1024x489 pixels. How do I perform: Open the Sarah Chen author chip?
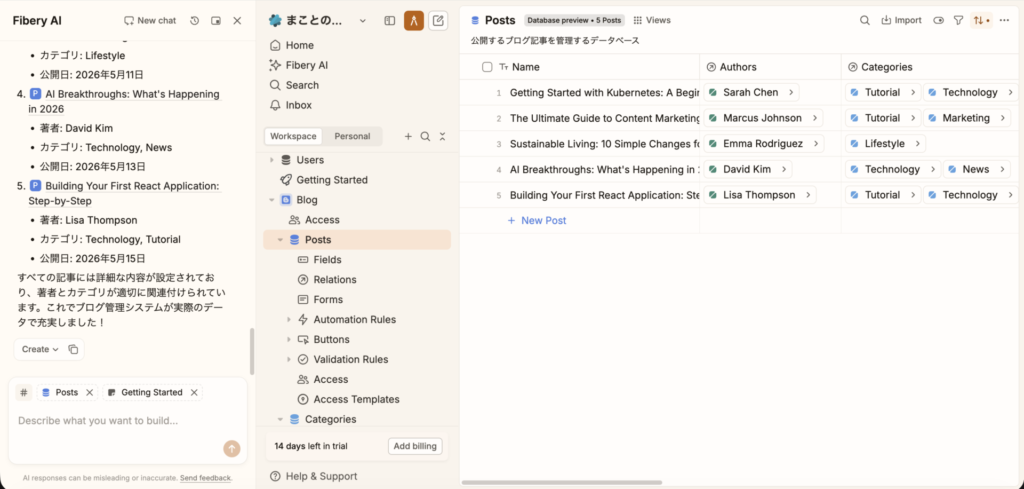(x=751, y=93)
